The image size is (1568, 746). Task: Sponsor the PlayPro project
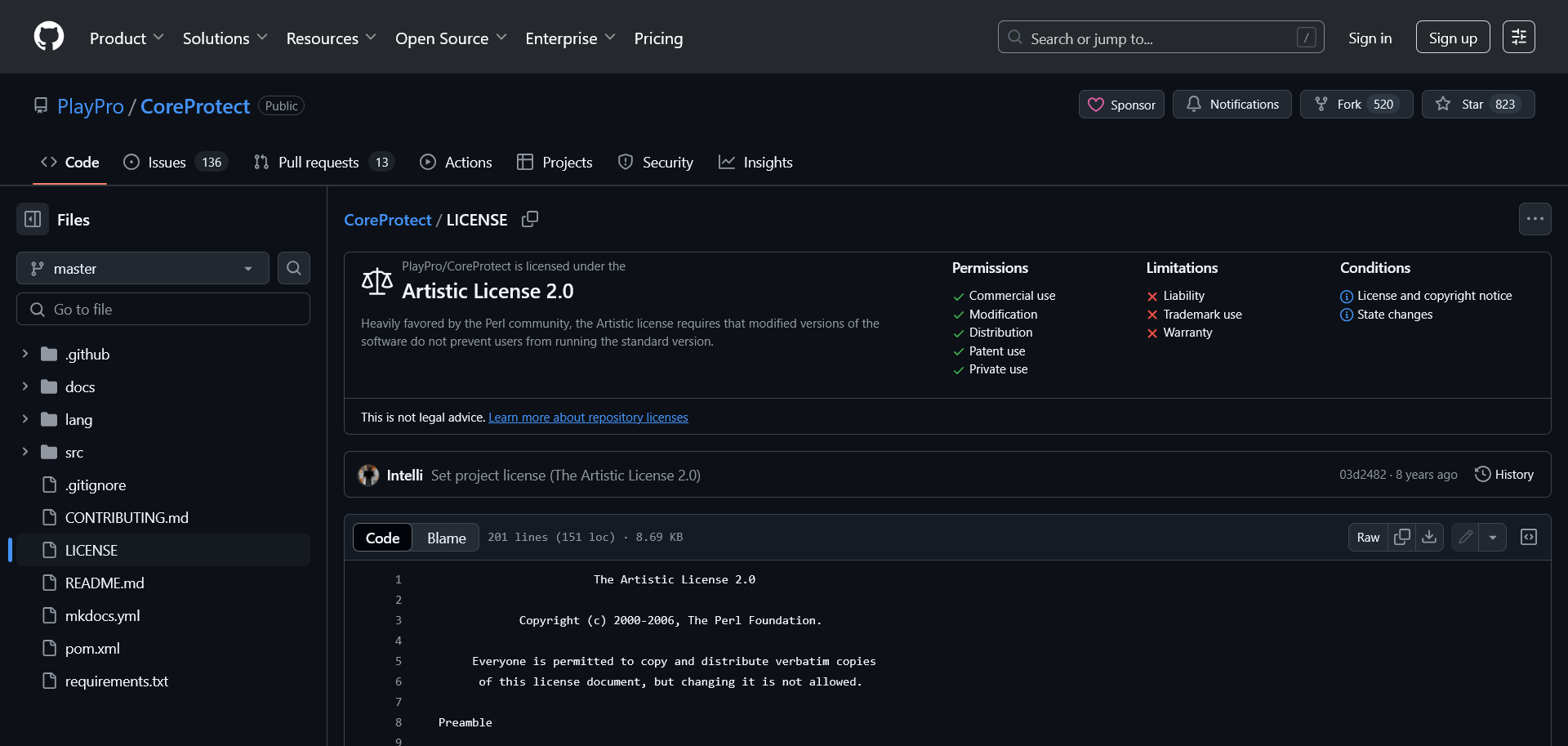click(x=1121, y=105)
